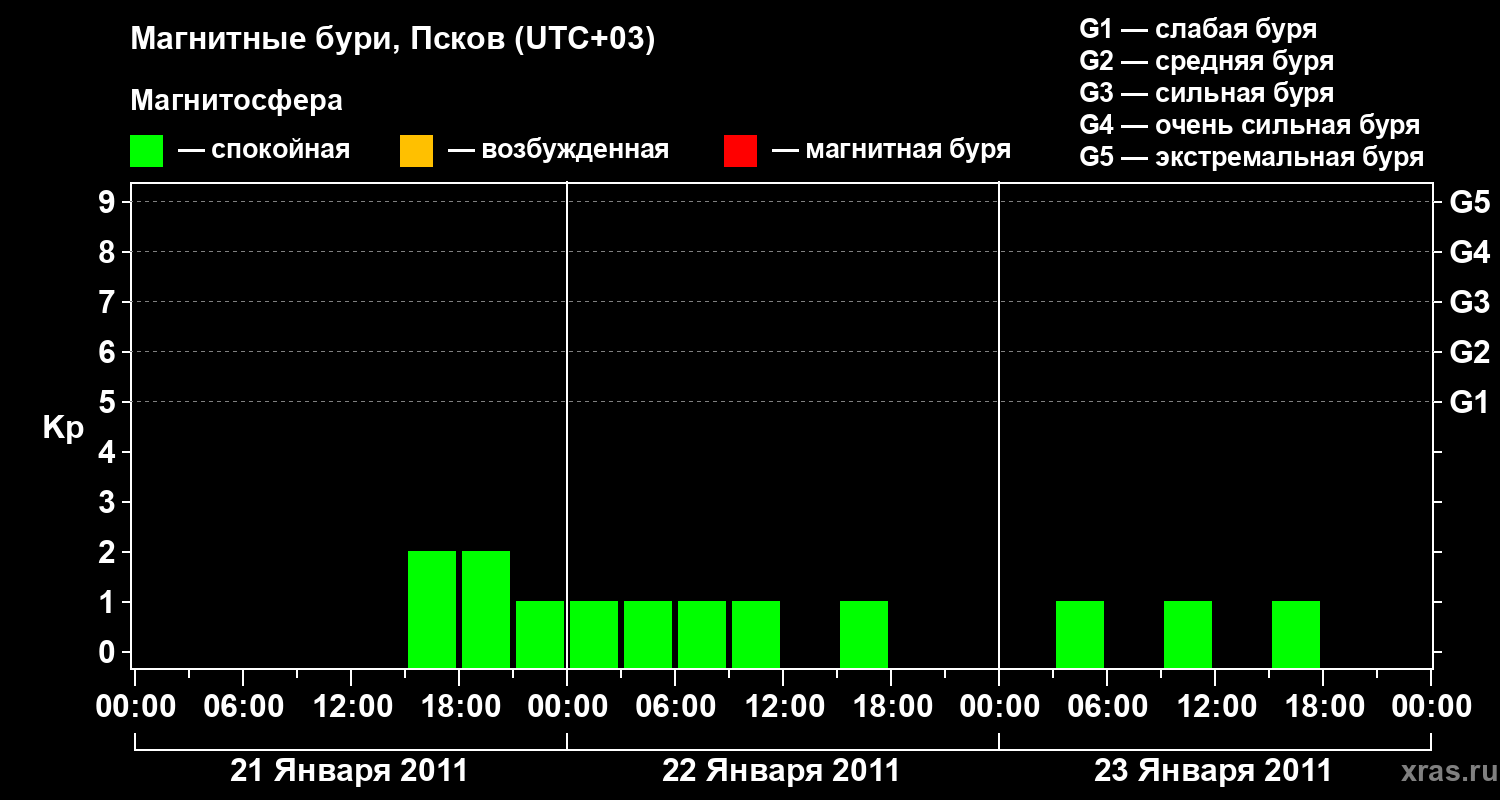
Task: Click the 'G3' label on right axis
Action: [x=1469, y=302]
